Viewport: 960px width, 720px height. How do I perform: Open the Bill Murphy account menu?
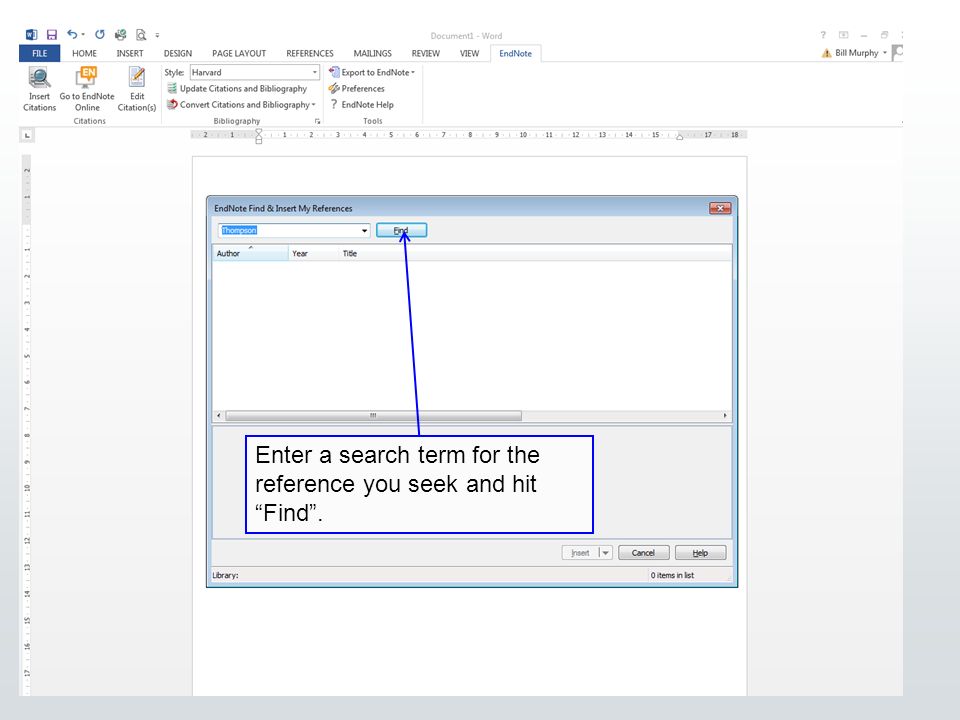tap(861, 53)
